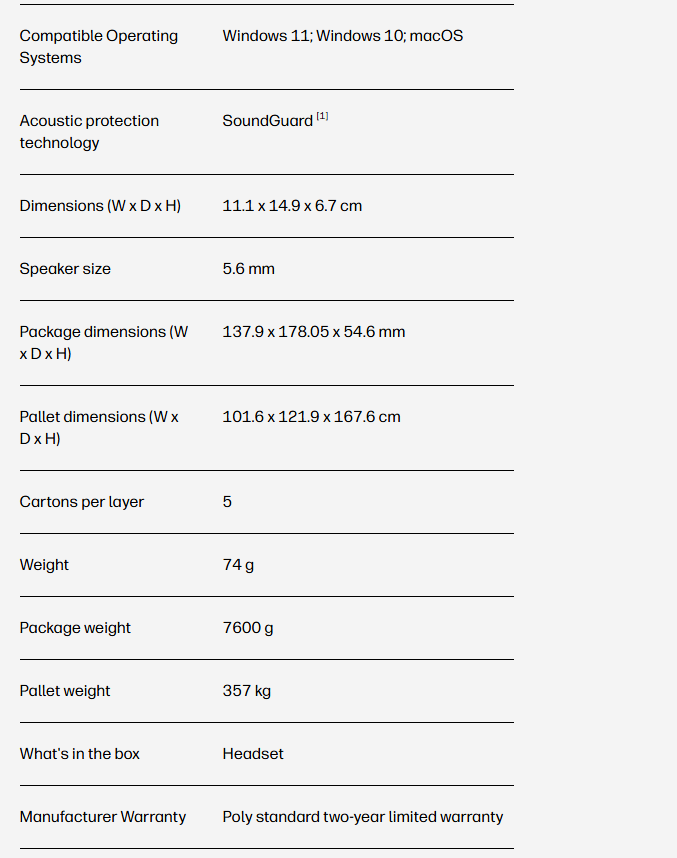Select the What's in the box label
Viewport: 677px width, 858px height.
click(x=79, y=754)
